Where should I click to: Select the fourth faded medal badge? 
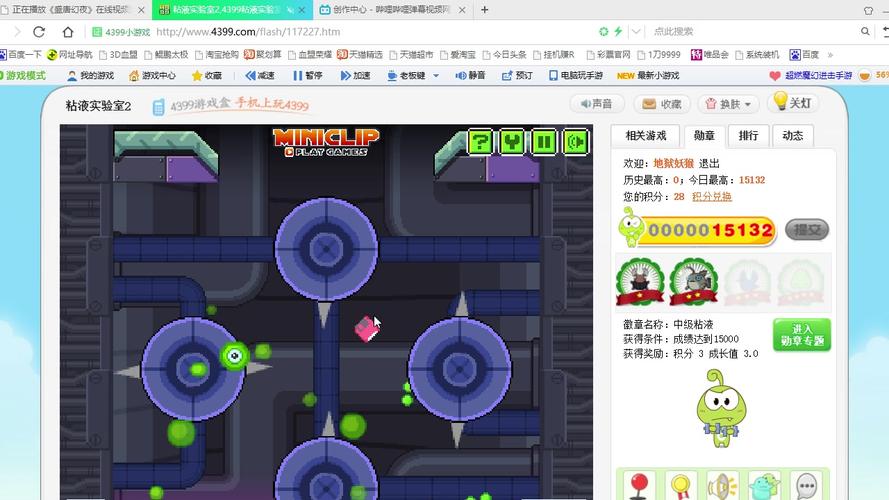pyautogui.click(x=800, y=282)
